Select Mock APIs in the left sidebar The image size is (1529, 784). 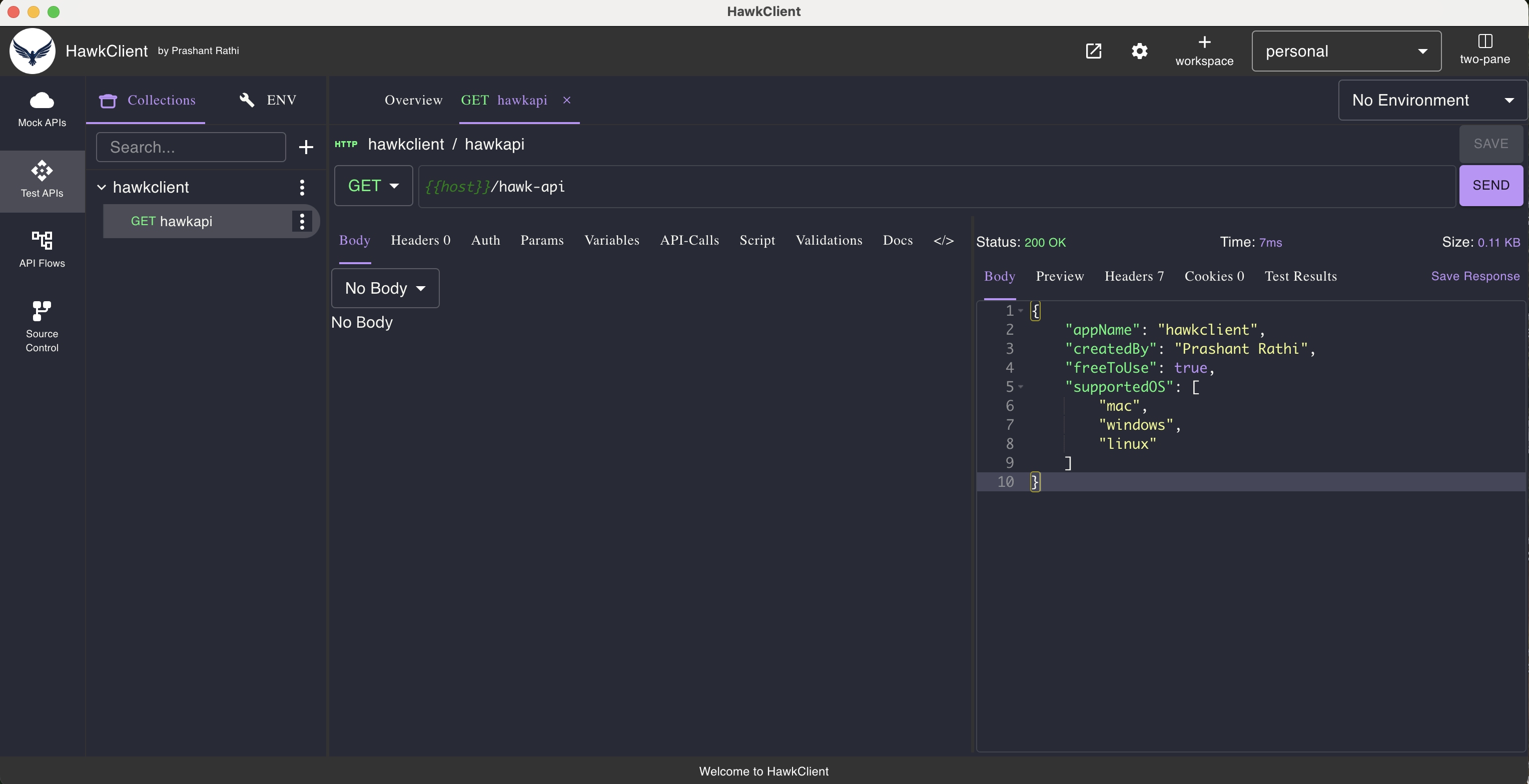pos(41,108)
